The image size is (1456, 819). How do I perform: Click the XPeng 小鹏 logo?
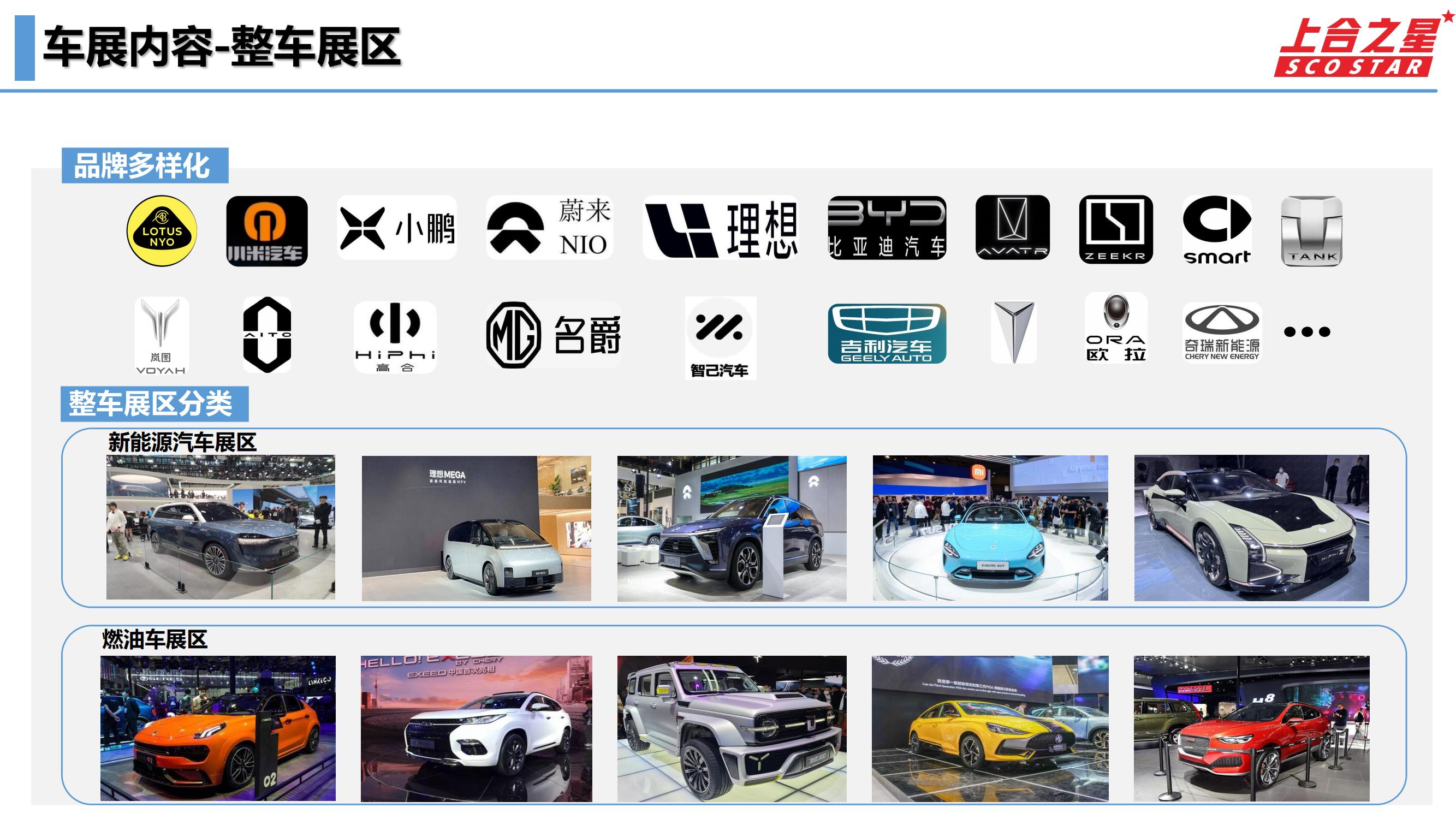pos(397,228)
